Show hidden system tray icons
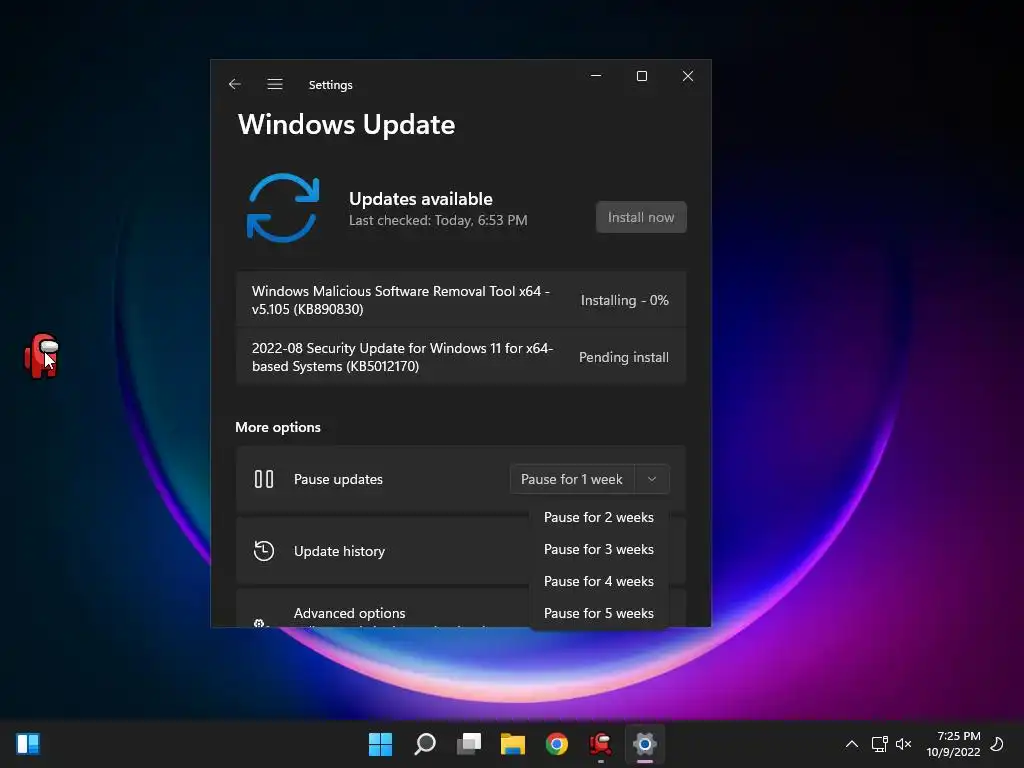Screen dimensions: 1024x768 point(852,744)
